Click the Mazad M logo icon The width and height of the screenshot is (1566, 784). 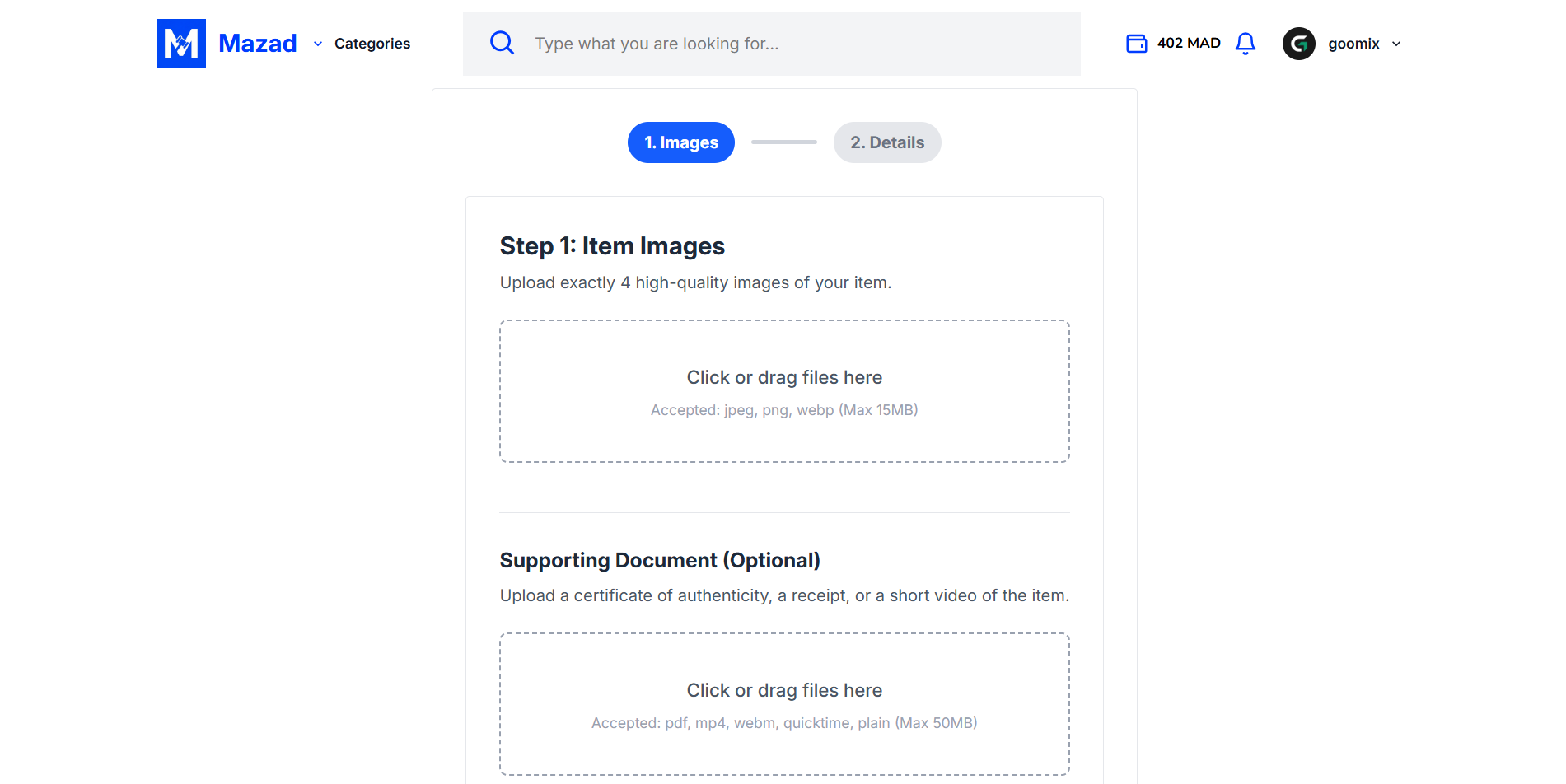(181, 44)
